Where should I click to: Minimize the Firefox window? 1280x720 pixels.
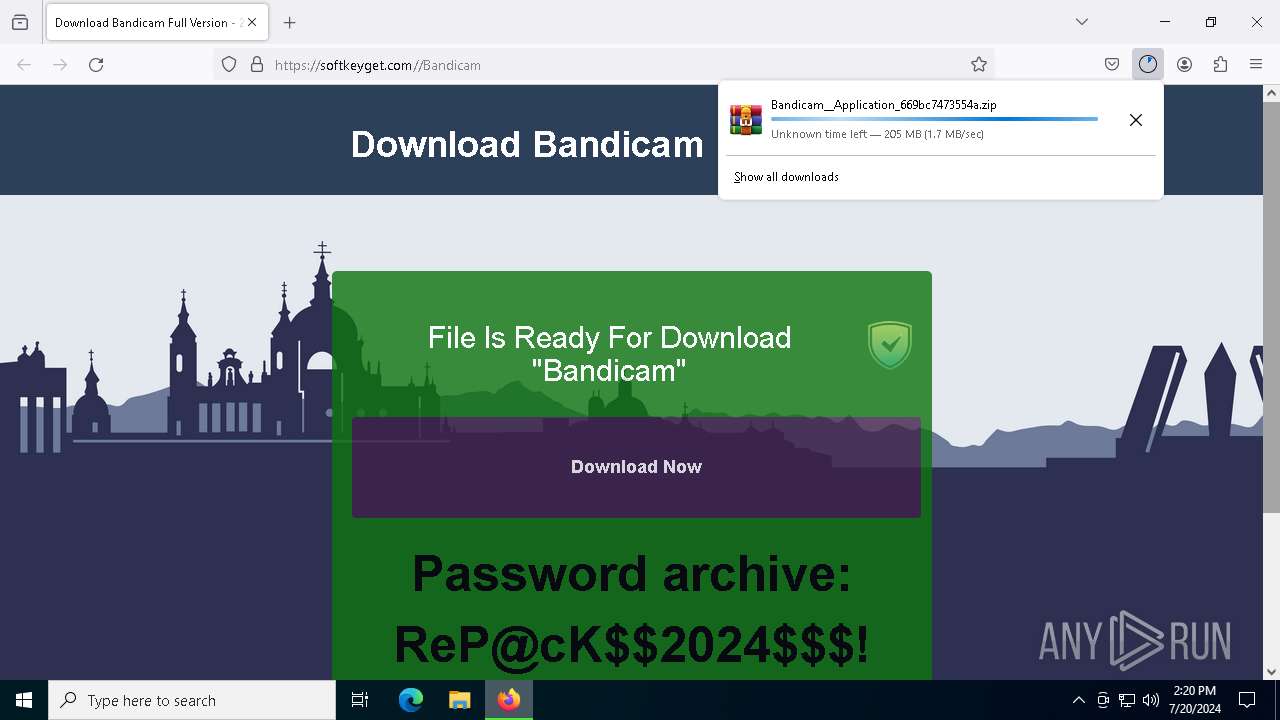pyautogui.click(x=1165, y=22)
